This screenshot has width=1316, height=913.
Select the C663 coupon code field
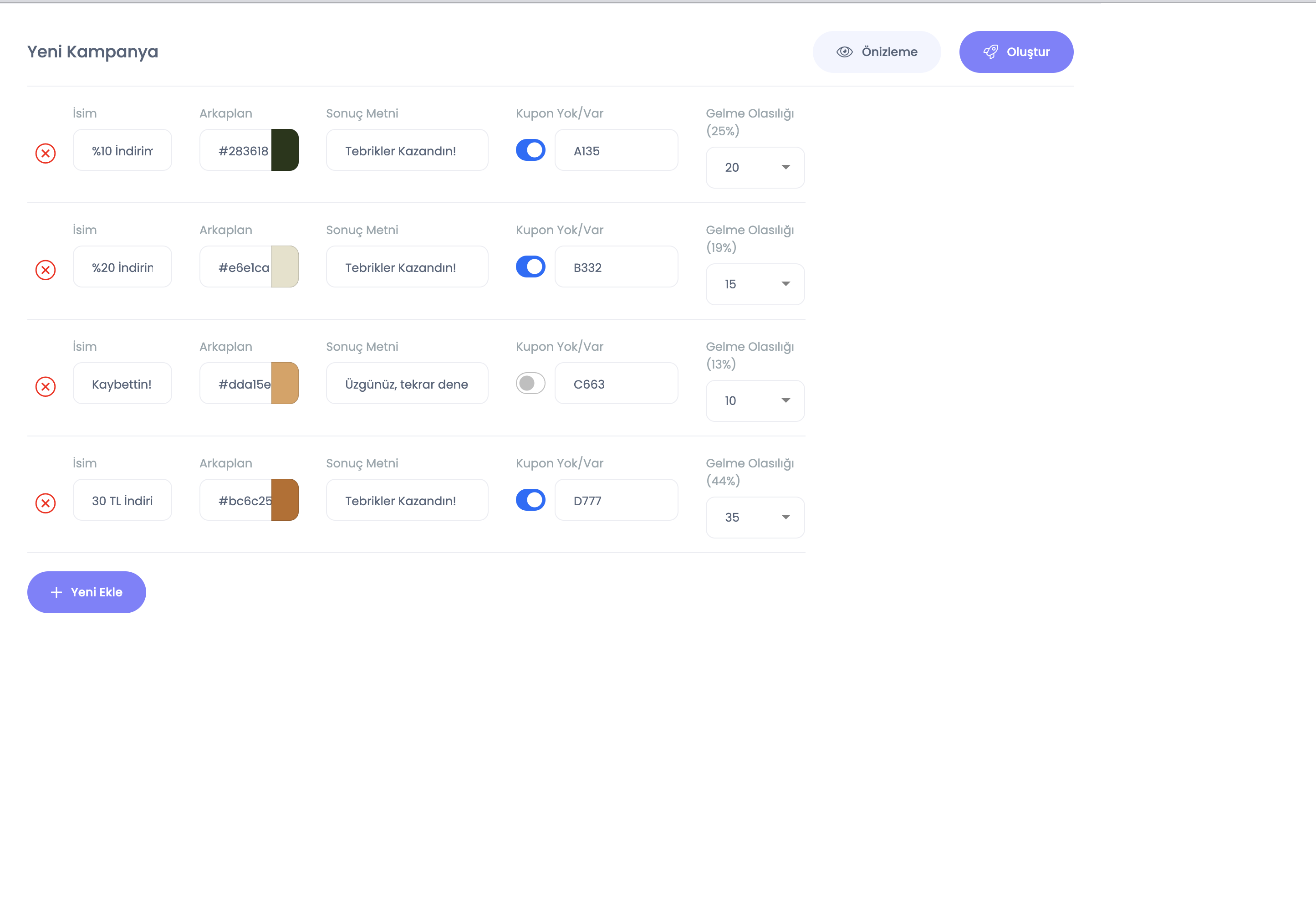click(x=616, y=384)
